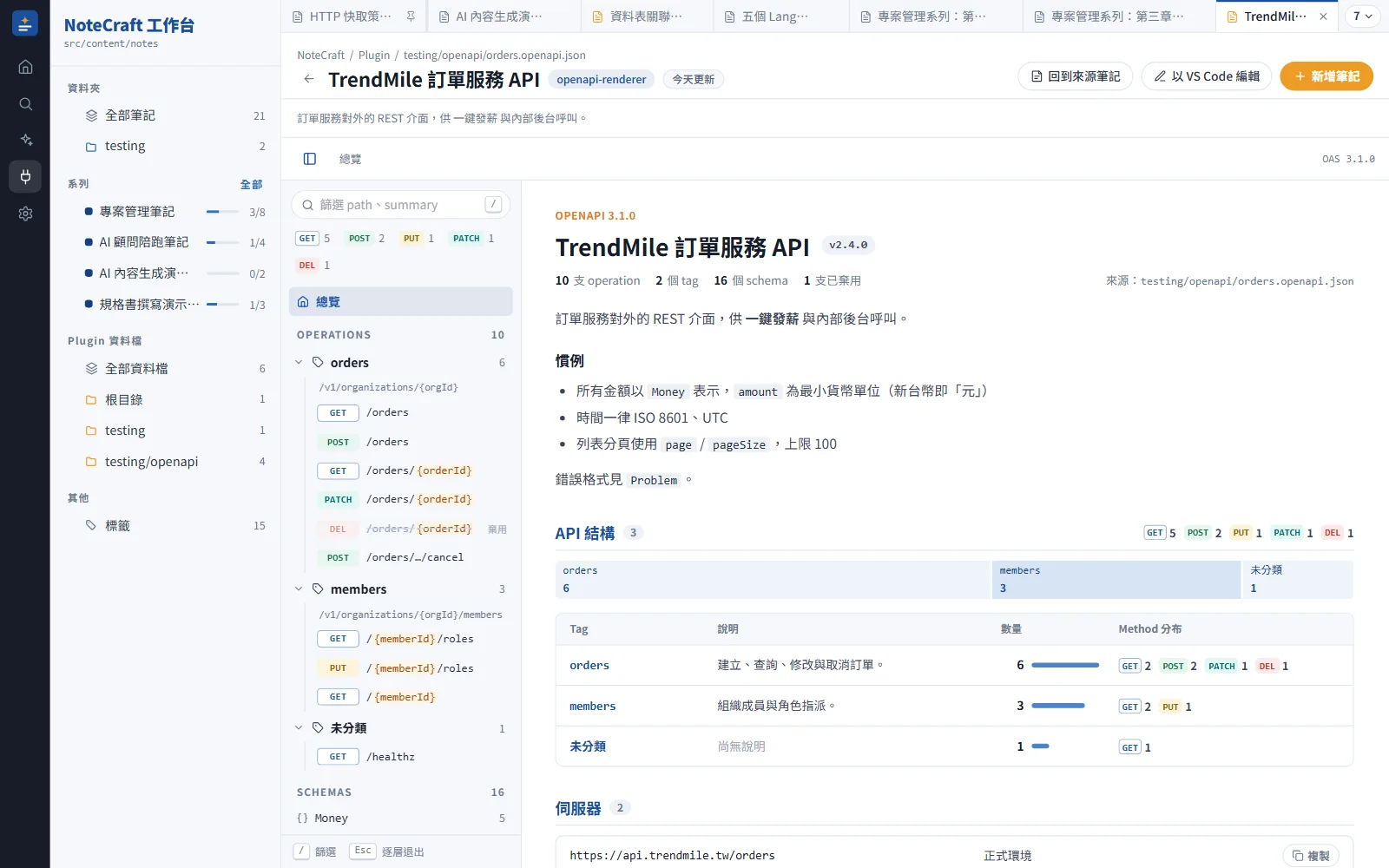Open the deprecated DEL /orders/{orderId} operation
The image size is (1389, 868).
[x=411, y=529]
